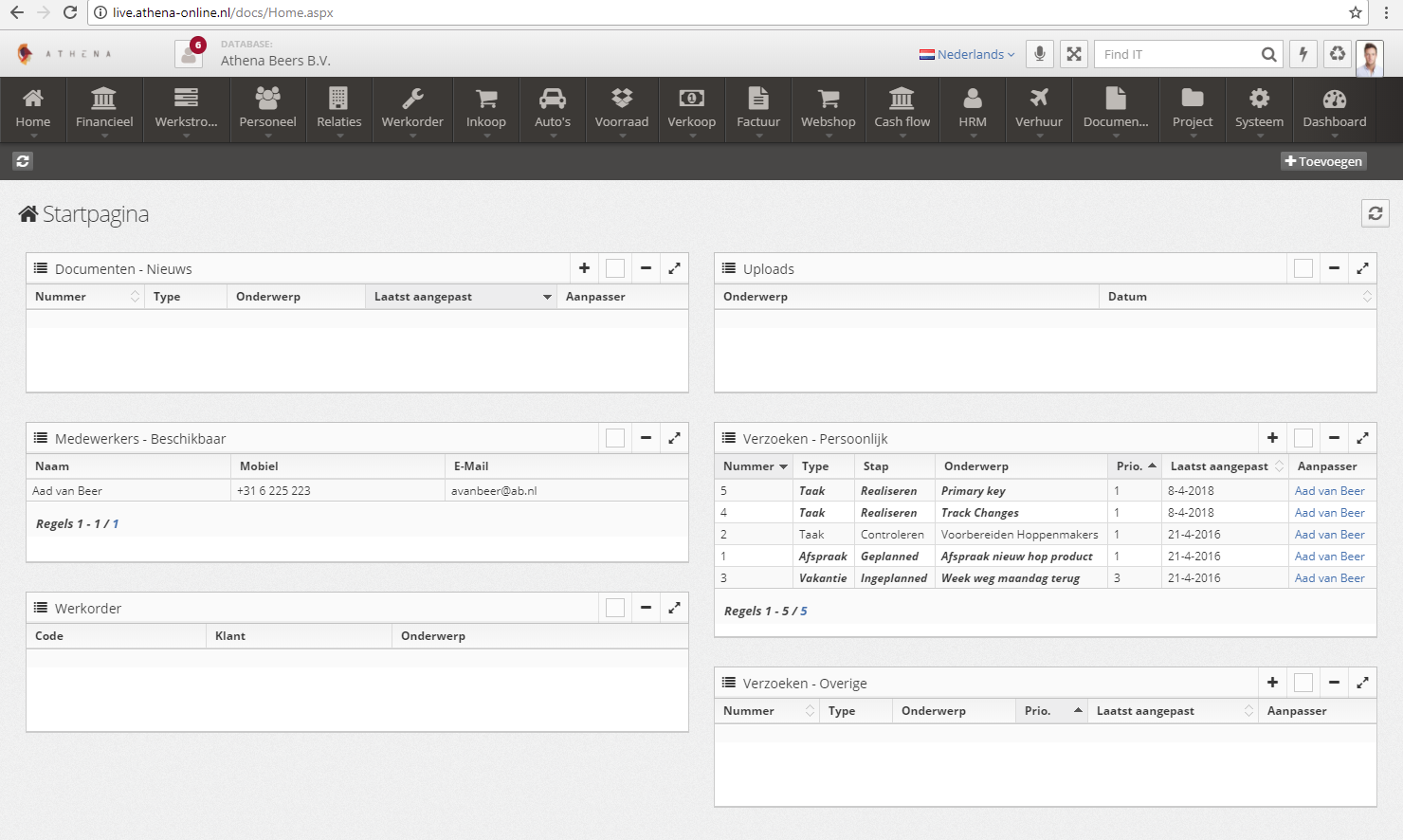Sort Documenten by Laatst aangepast column

[x=461, y=297]
